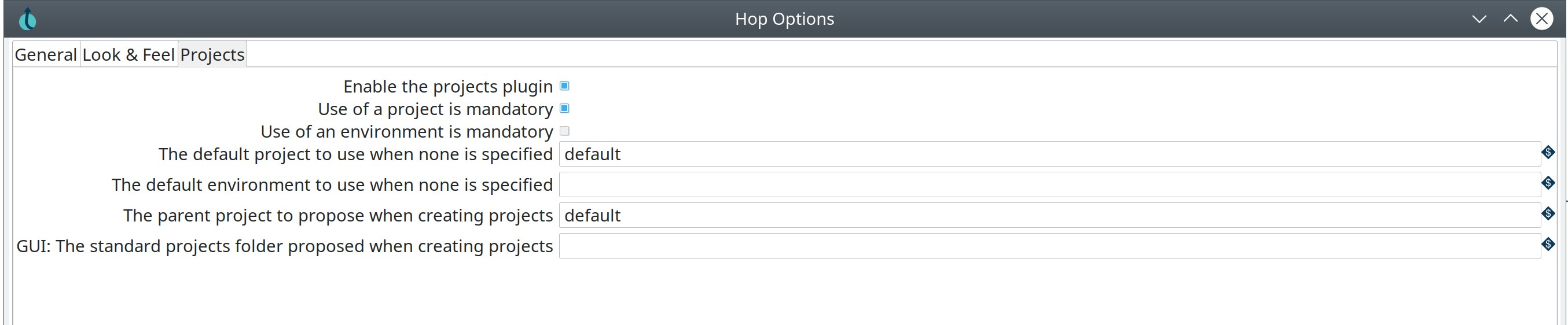
Task: Click the Enable the projects plugin label
Action: pos(447,86)
